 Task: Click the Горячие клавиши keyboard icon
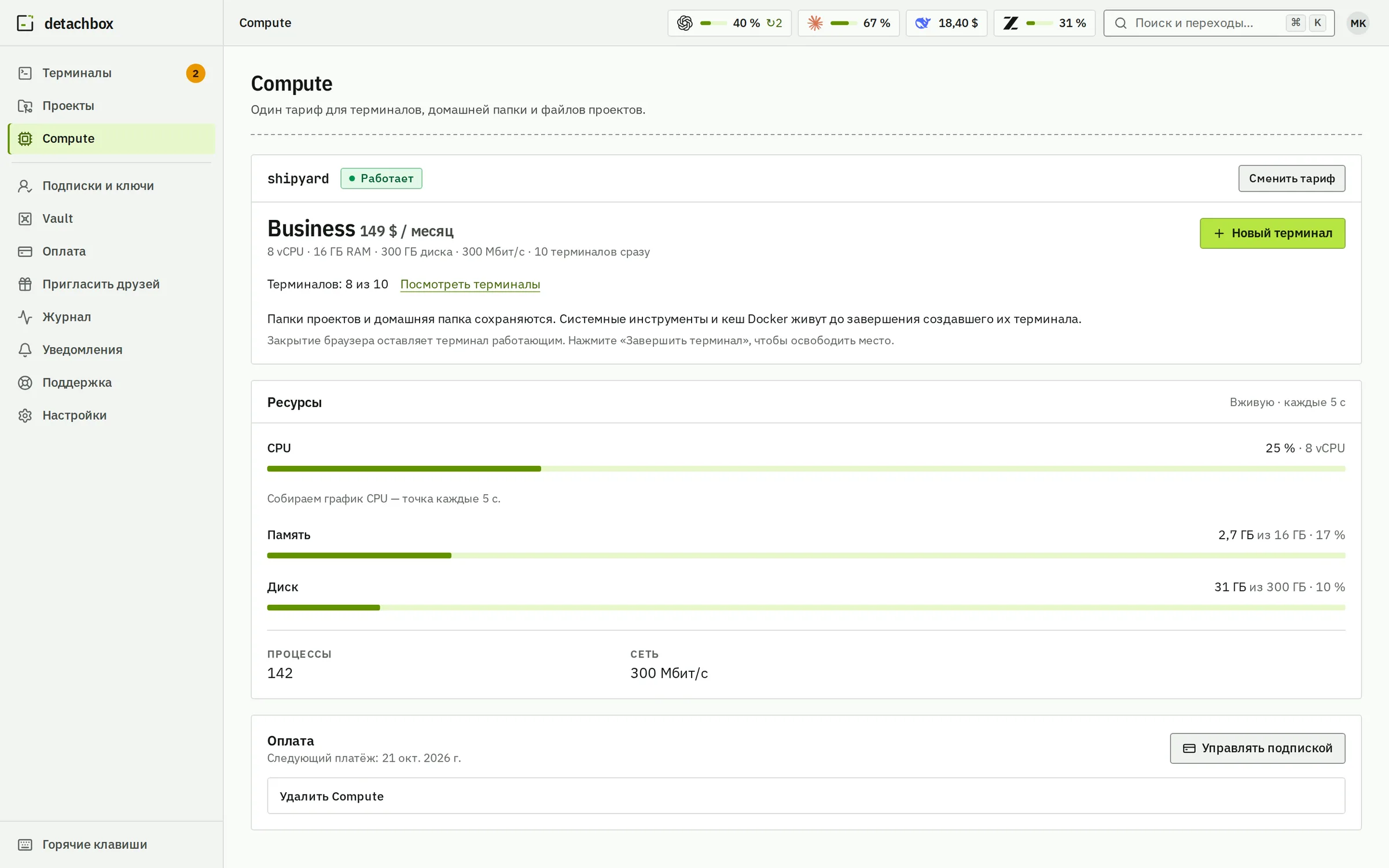(x=25, y=845)
